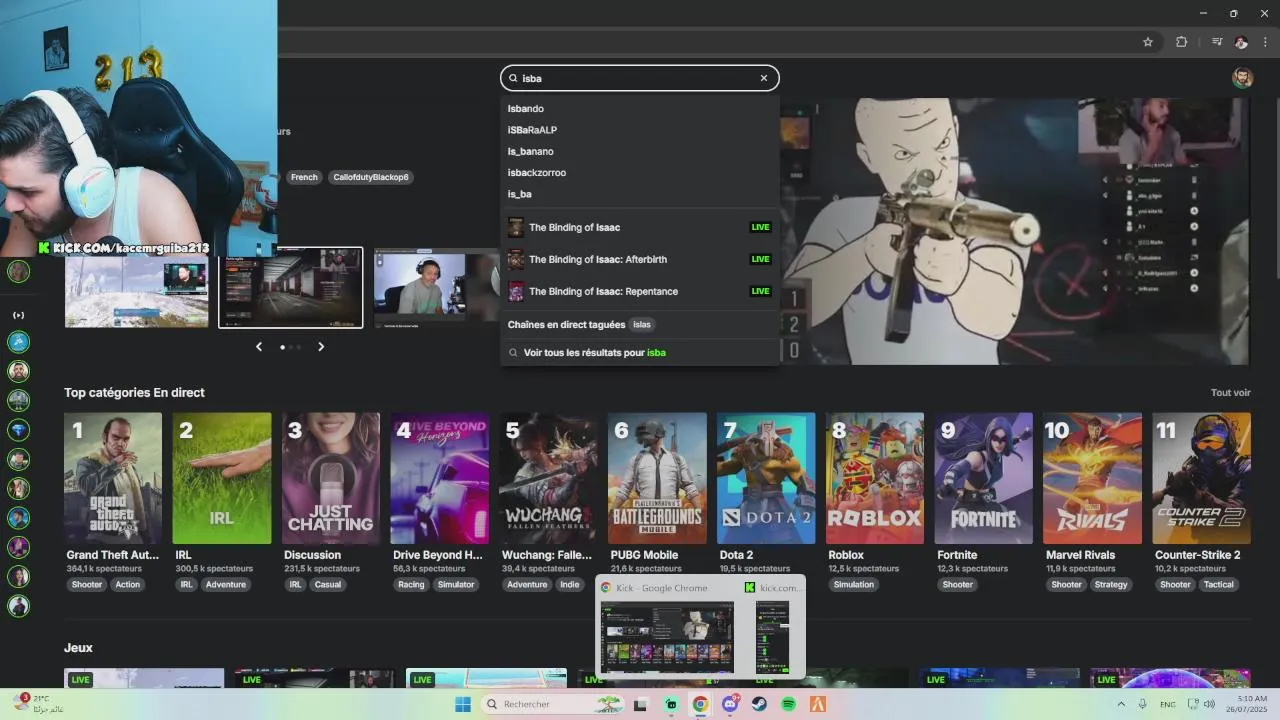Viewport: 1280px width, 720px height.
Task: Open 'The Binding of Isaac: Repentance' result
Action: point(640,291)
